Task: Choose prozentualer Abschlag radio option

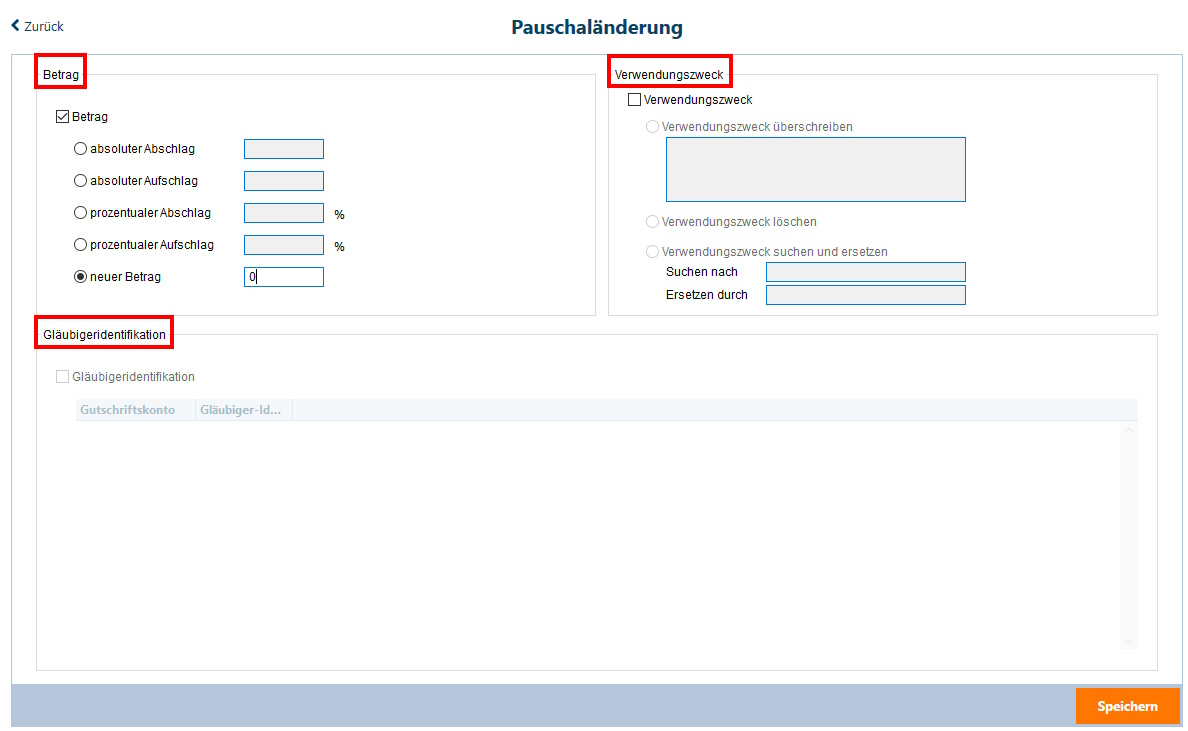Action: pyautogui.click(x=81, y=213)
